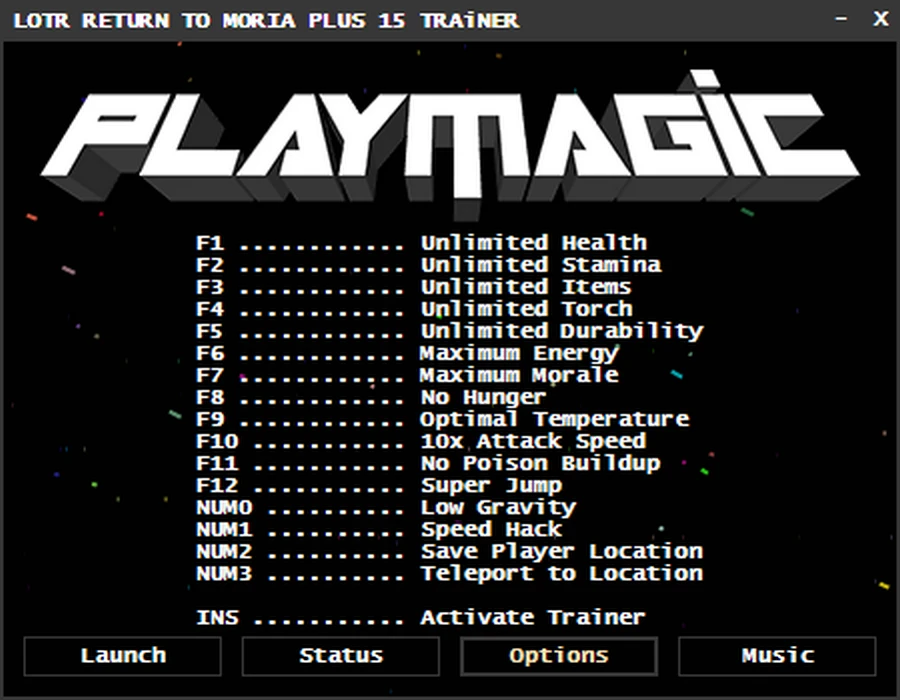Click the F5 hotkey label
900x700 pixels.
(210, 331)
